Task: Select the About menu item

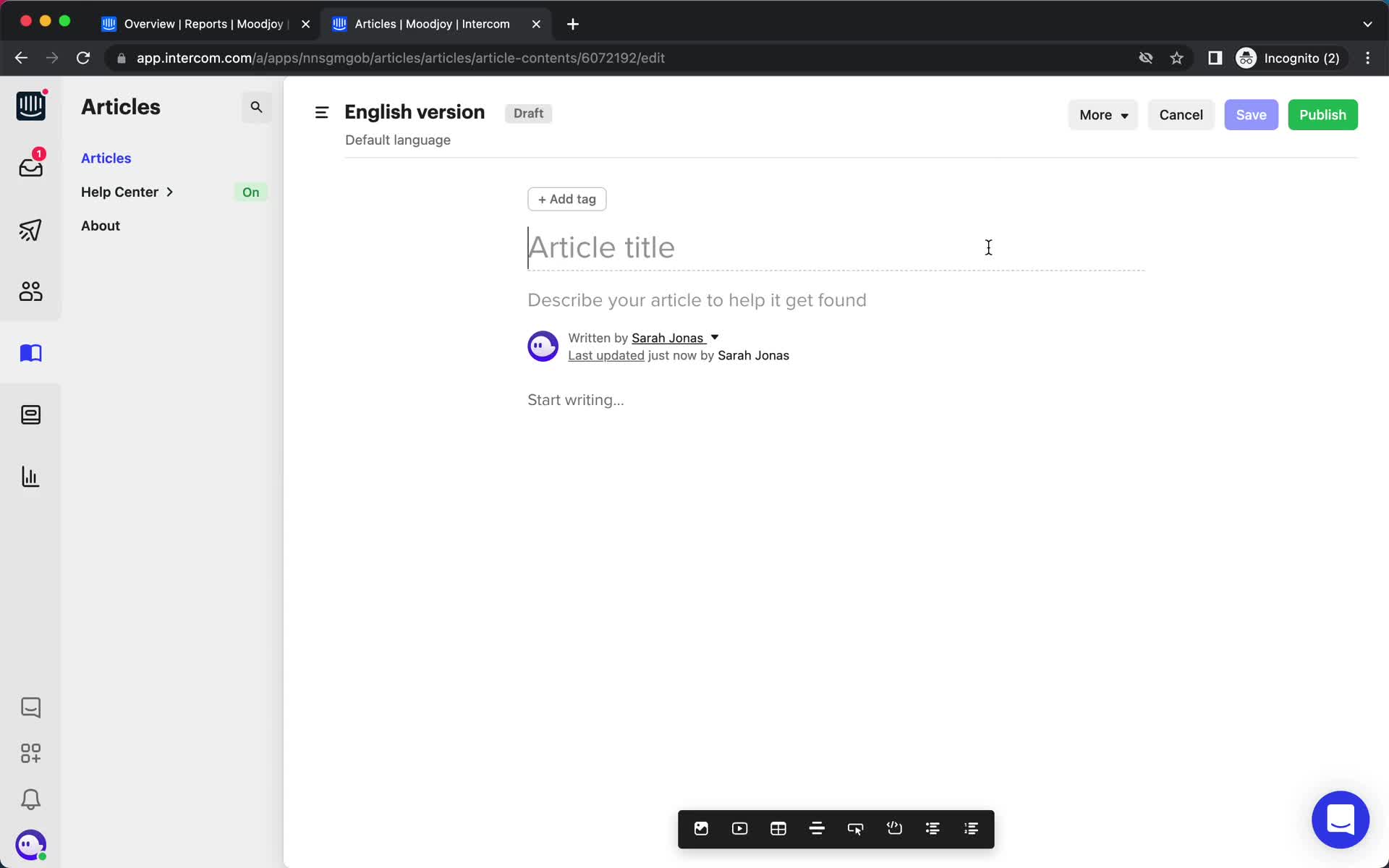Action: click(100, 225)
